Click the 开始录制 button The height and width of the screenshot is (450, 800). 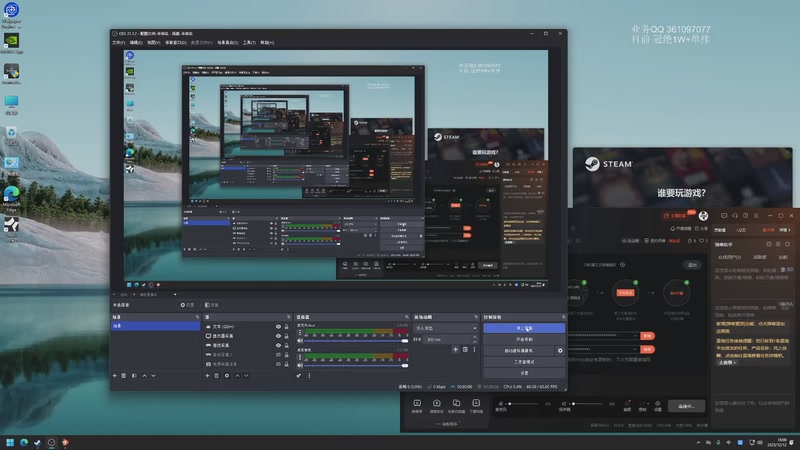[x=524, y=339]
